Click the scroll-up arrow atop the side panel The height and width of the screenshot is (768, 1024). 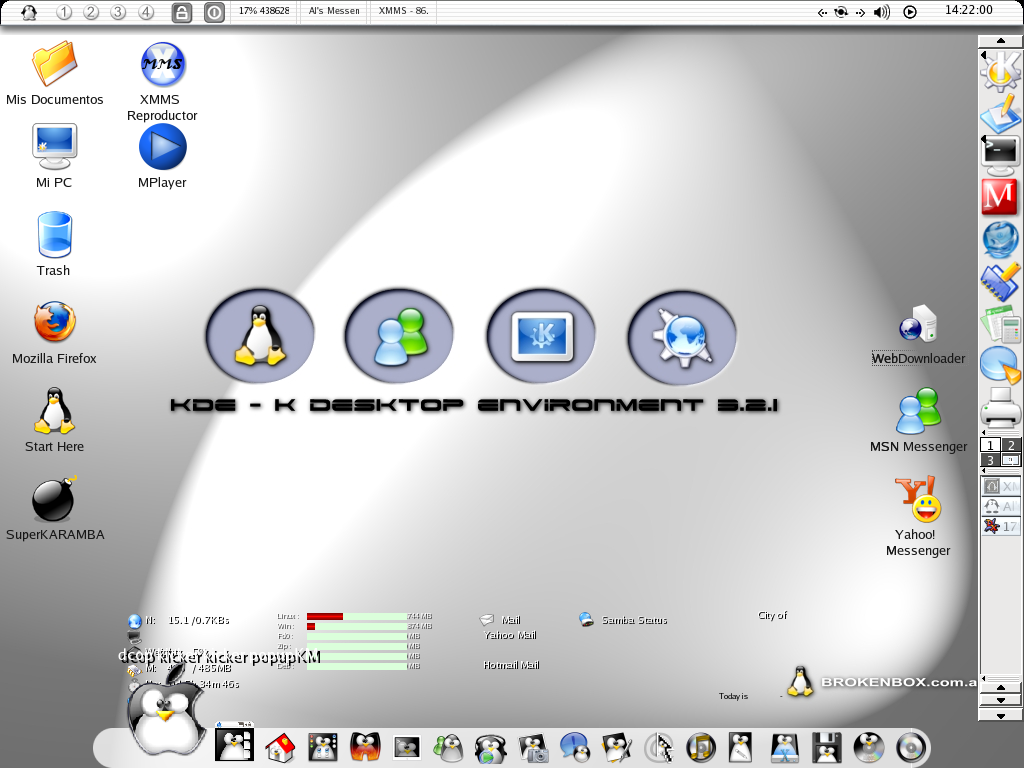(x=1000, y=40)
